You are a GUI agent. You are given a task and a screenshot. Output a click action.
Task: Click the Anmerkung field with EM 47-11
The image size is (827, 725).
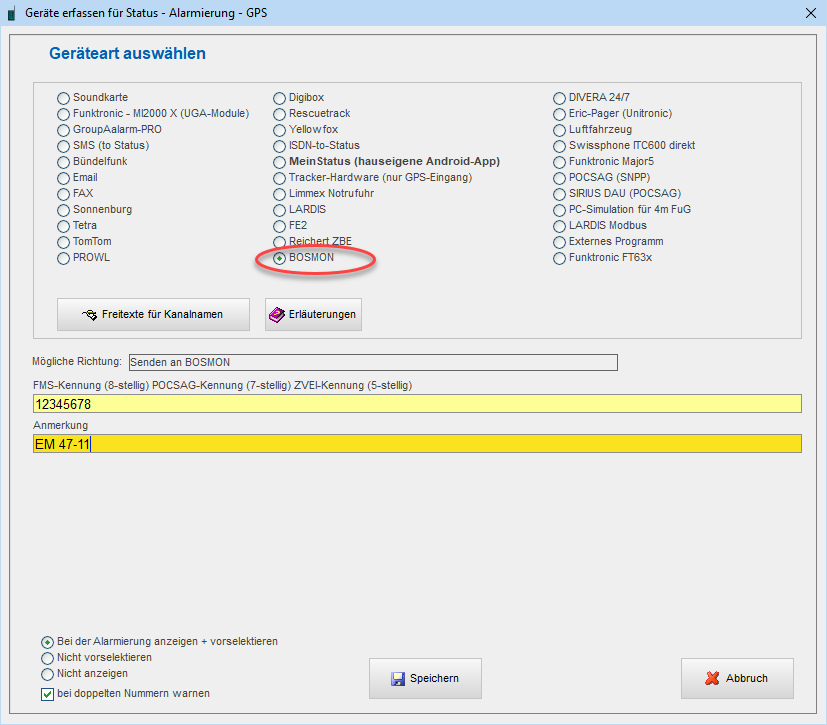pyautogui.click(x=416, y=443)
